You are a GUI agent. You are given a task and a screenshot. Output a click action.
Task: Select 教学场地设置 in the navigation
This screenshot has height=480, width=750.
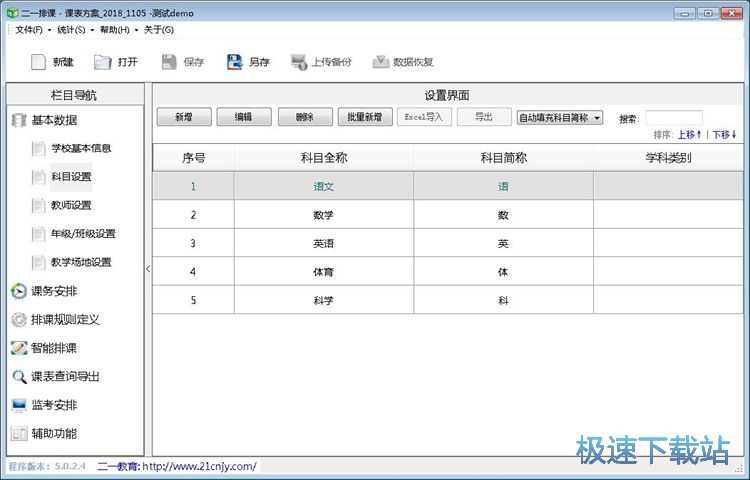(81, 262)
